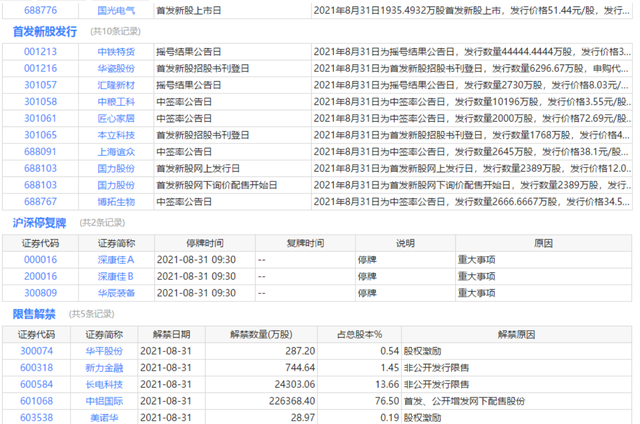640x424 pixels.
Task: Open 汇隆新材 stock link
Action: 116,85
